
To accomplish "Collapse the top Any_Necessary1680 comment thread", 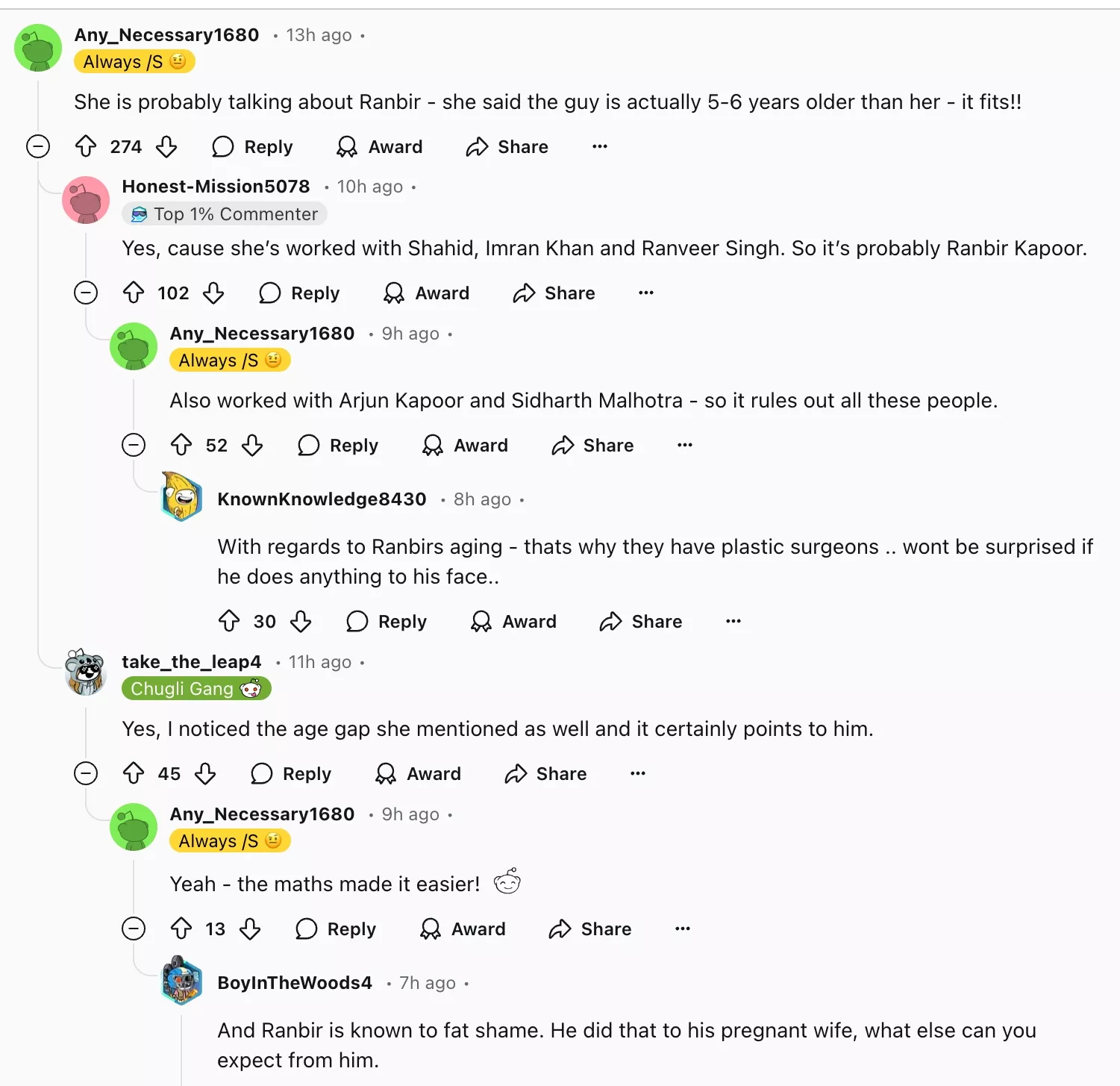I will (x=38, y=146).
